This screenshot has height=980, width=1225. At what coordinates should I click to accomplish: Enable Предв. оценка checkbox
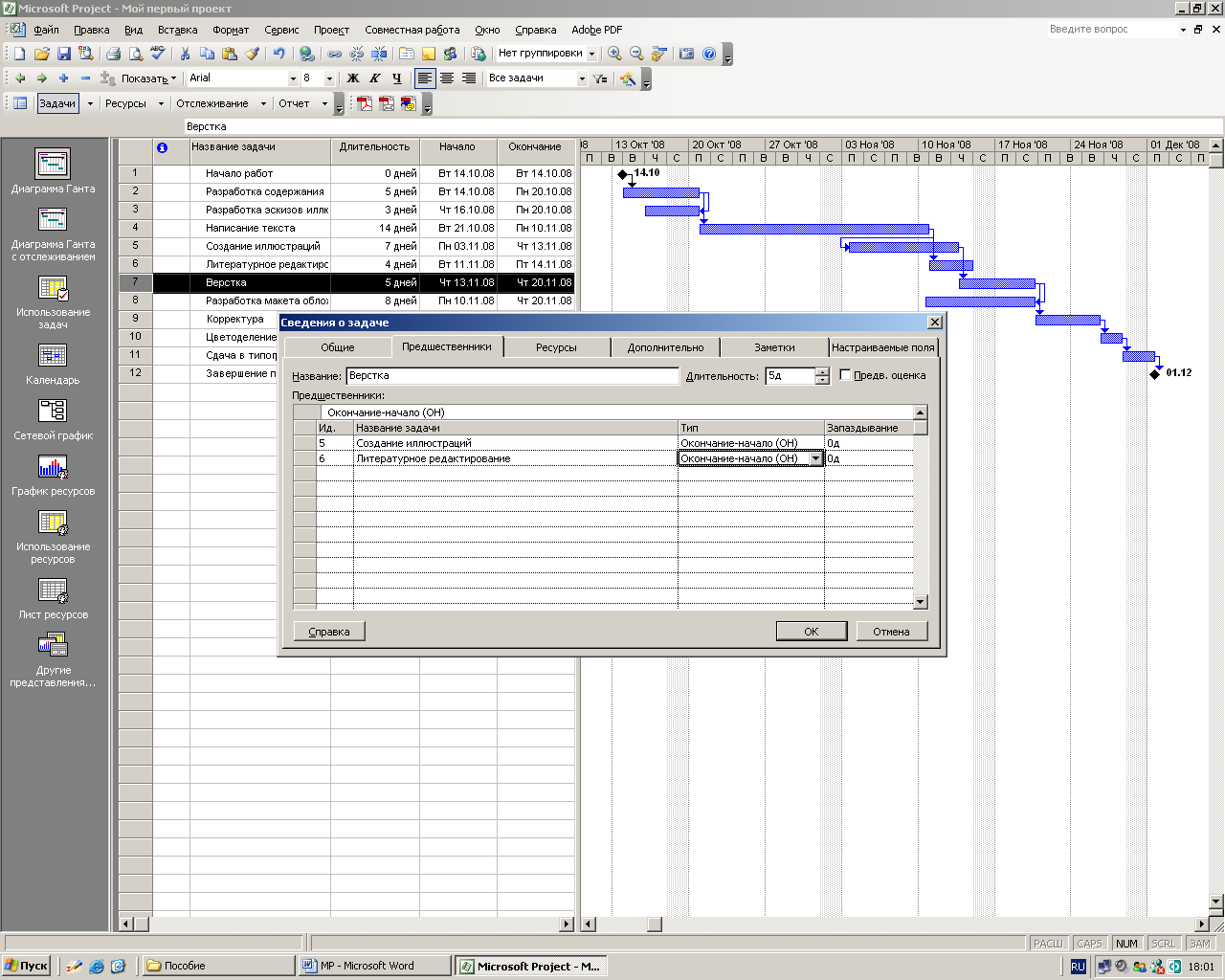(845, 375)
